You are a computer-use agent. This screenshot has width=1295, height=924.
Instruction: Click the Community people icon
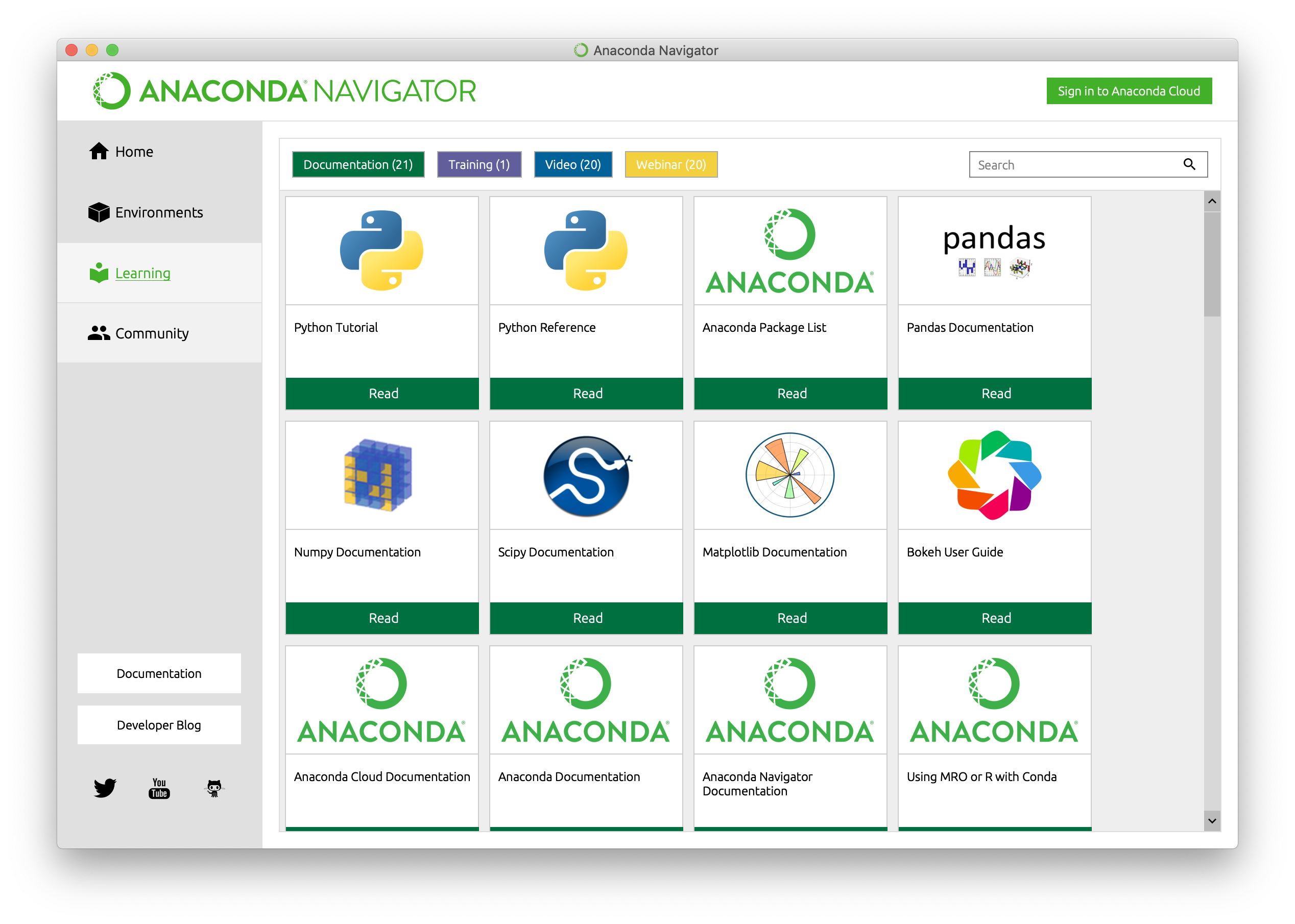coord(99,333)
